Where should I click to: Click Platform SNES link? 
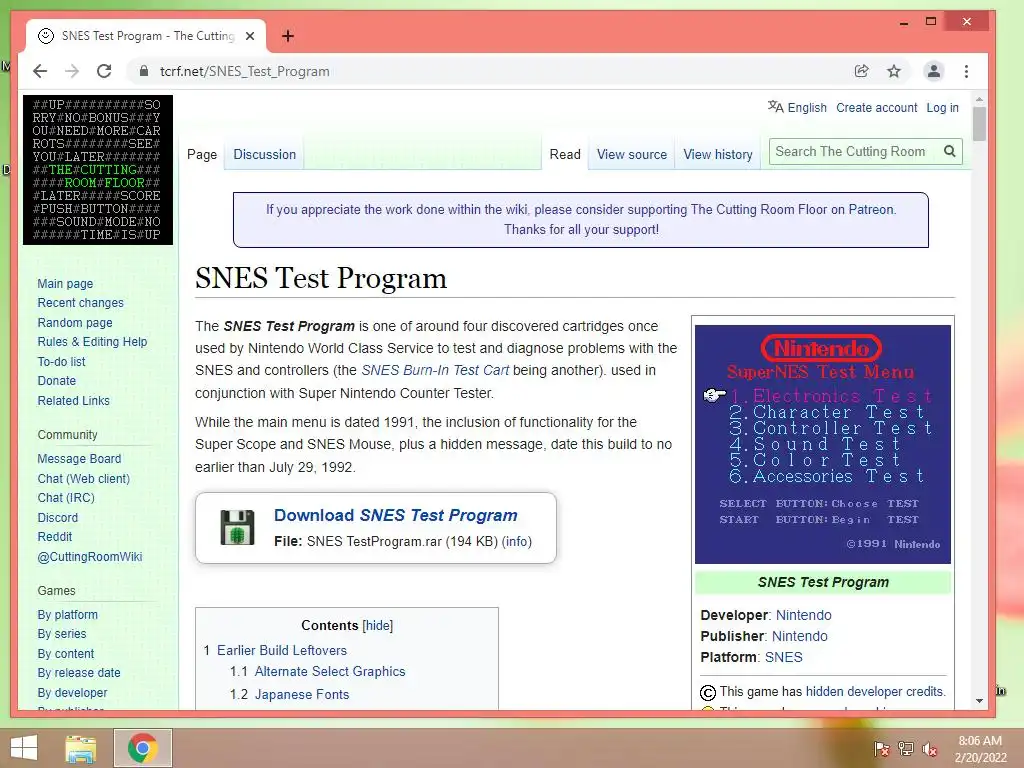783,657
